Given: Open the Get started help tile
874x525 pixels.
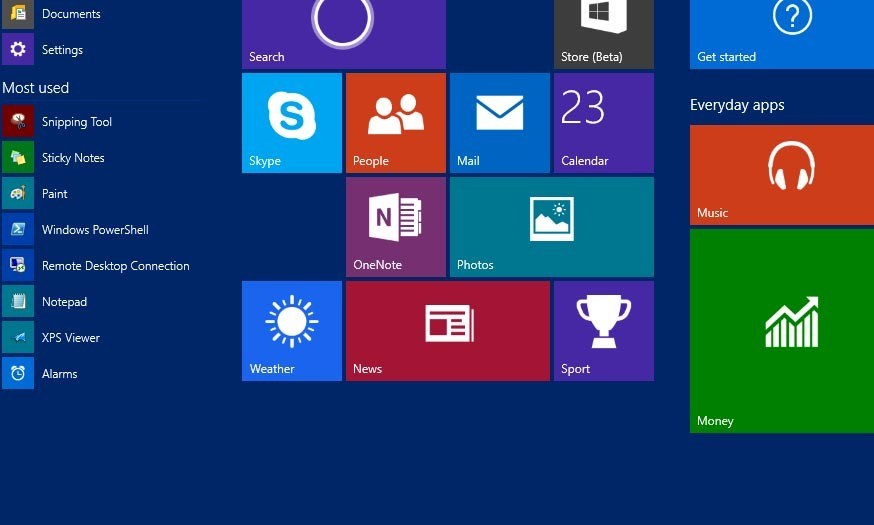Looking at the screenshot, I should tap(781, 33).
